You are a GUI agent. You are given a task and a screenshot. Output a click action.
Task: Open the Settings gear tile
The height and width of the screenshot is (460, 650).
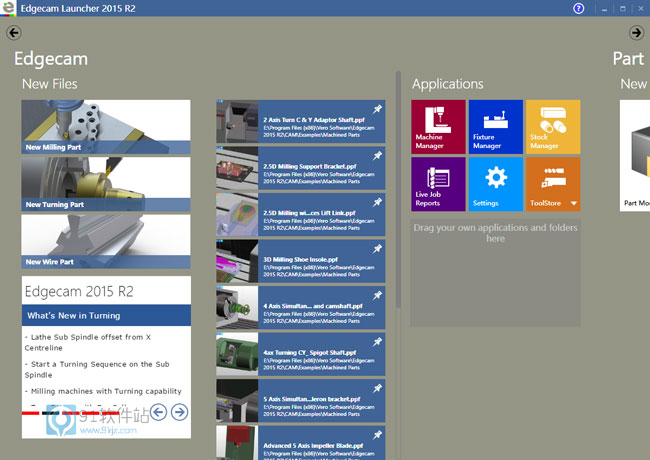click(495, 184)
